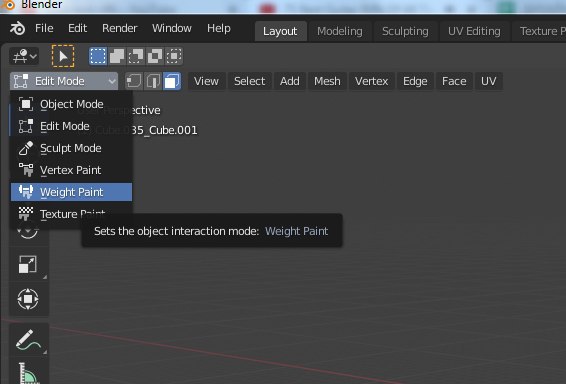
Task: Select the Rotate tool icon
Action: [28, 232]
